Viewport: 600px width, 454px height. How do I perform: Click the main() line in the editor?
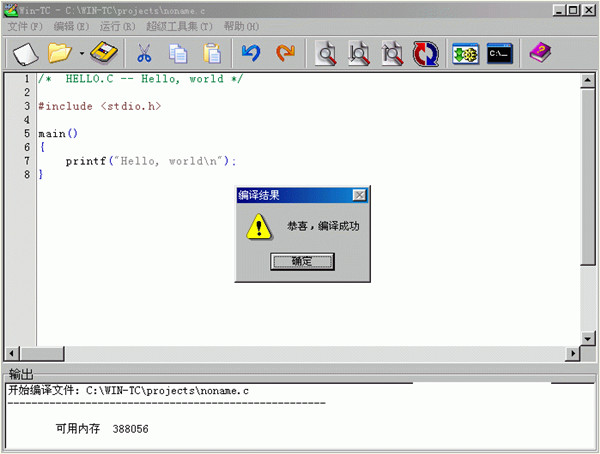(x=58, y=134)
